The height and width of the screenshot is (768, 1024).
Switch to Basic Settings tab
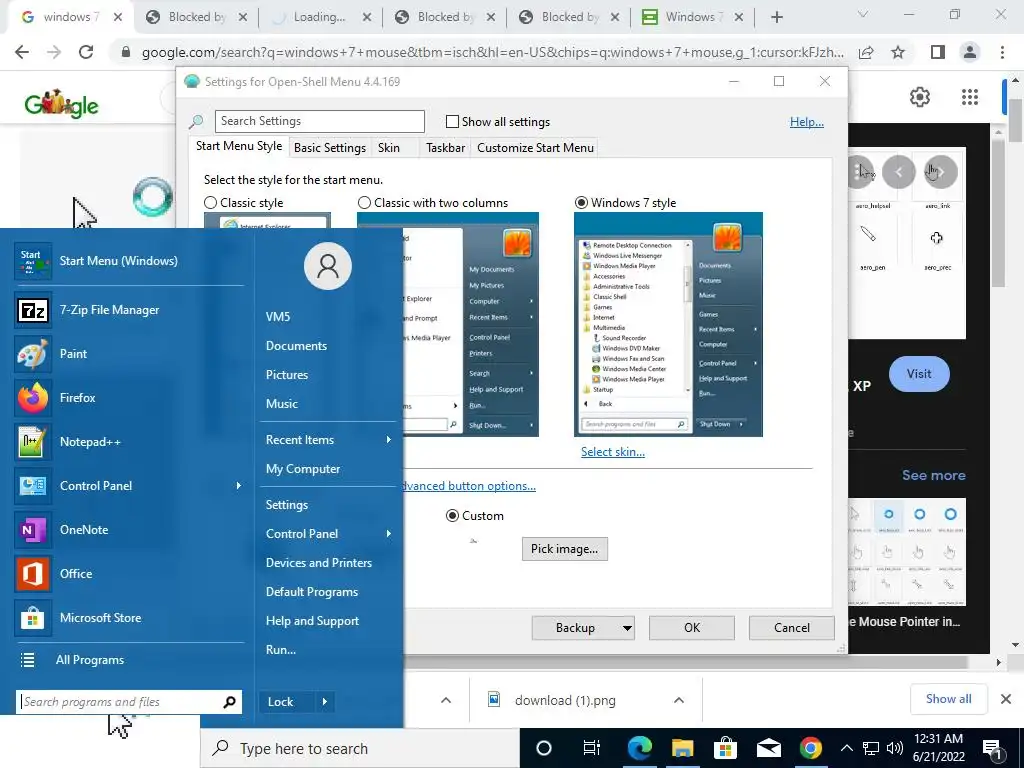click(330, 148)
